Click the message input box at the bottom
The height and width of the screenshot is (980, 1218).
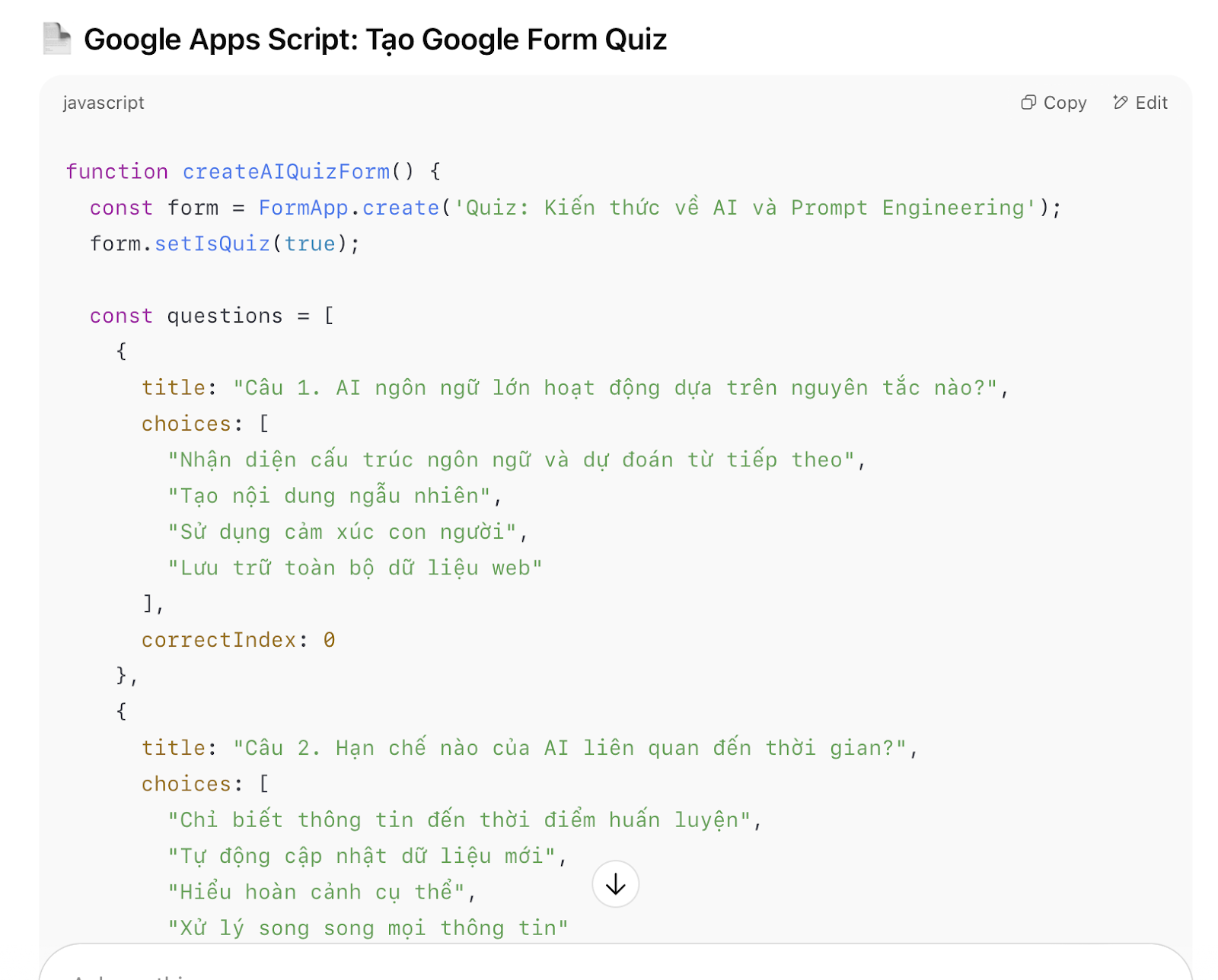[x=615, y=963]
